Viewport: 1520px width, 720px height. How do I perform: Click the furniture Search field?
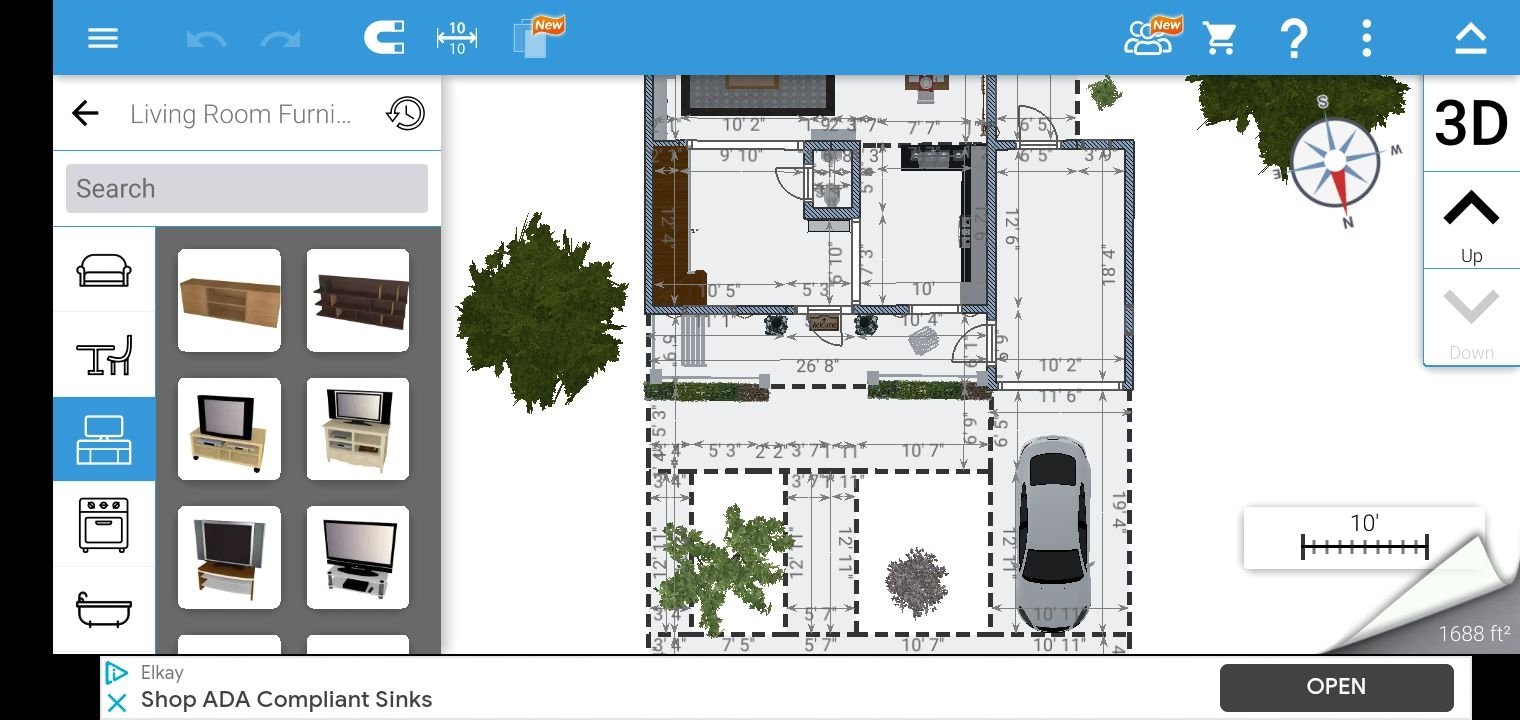(246, 188)
